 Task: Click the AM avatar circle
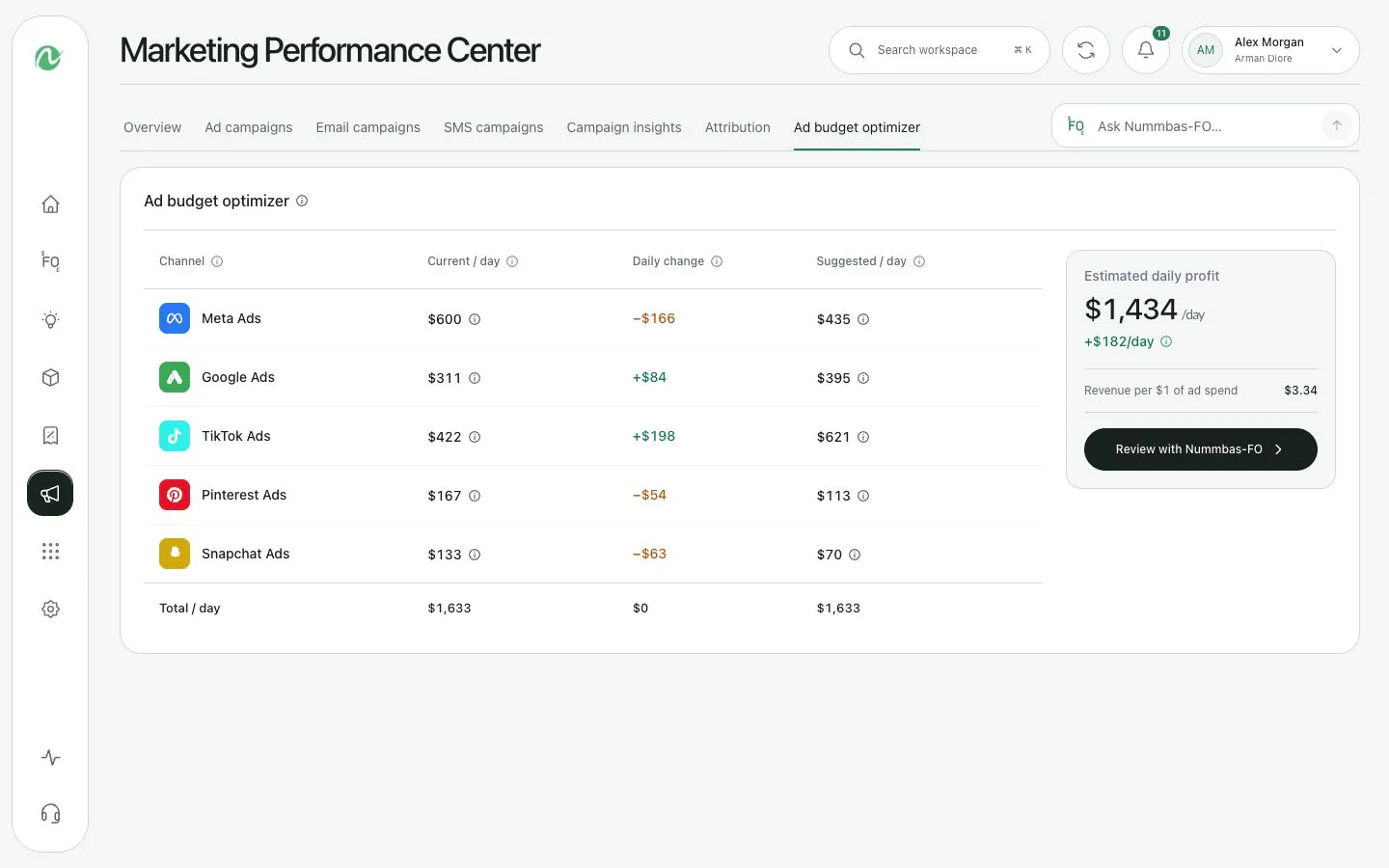point(1206,50)
